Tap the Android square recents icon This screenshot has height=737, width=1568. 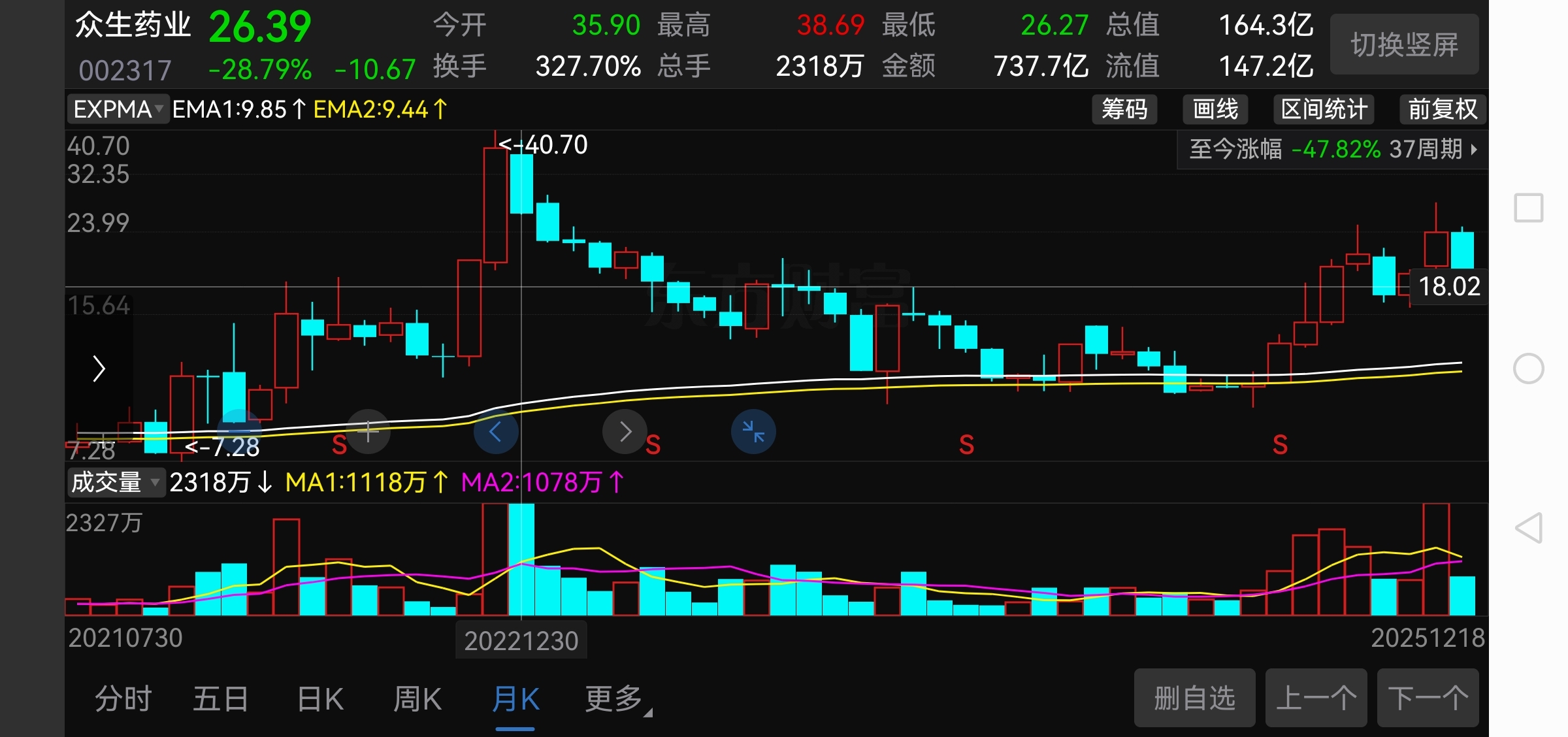pyautogui.click(x=1528, y=208)
